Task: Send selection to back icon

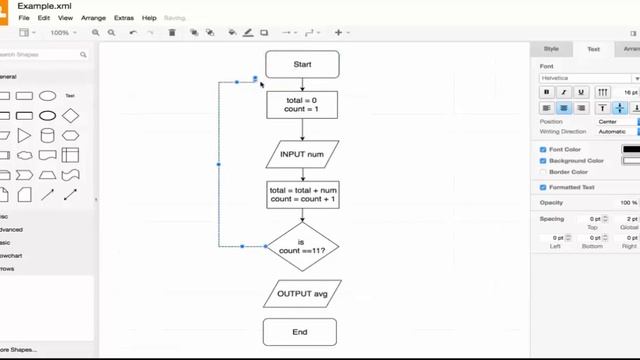Action: pos(210,32)
